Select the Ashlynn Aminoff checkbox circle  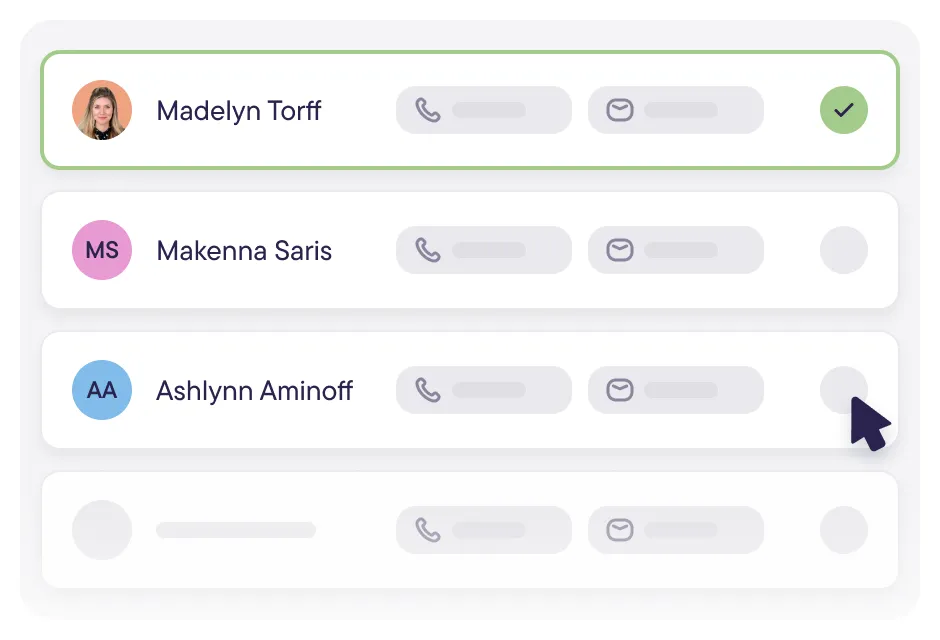pyautogui.click(x=843, y=390)
